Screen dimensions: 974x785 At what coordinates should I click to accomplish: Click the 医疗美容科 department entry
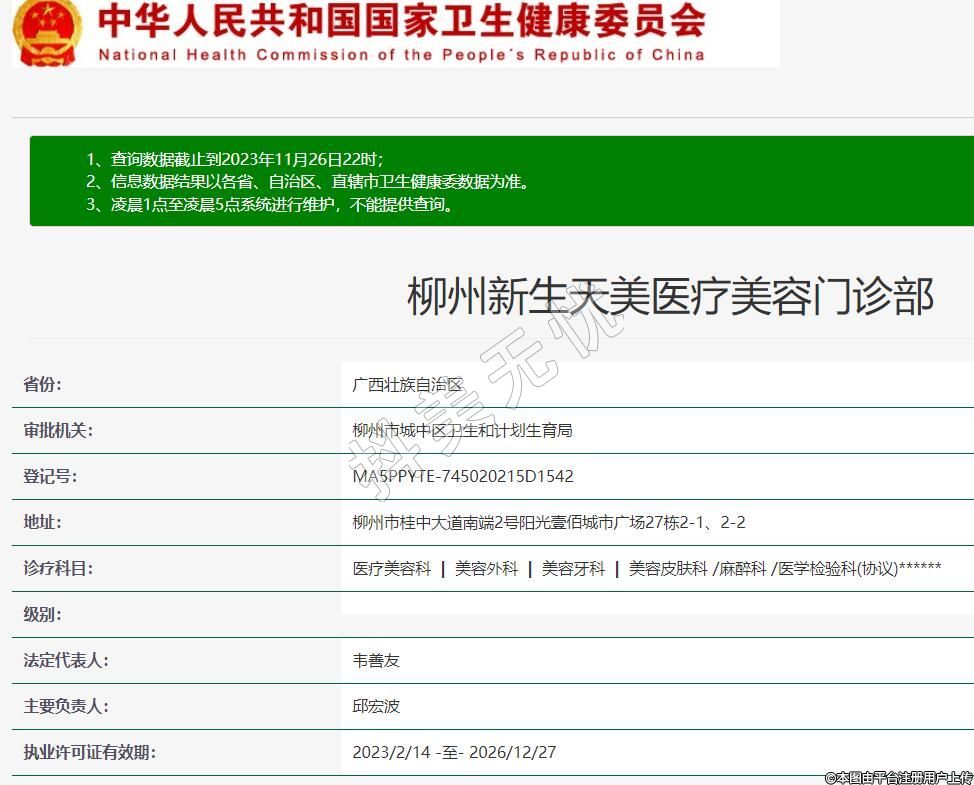coord(392,569)
